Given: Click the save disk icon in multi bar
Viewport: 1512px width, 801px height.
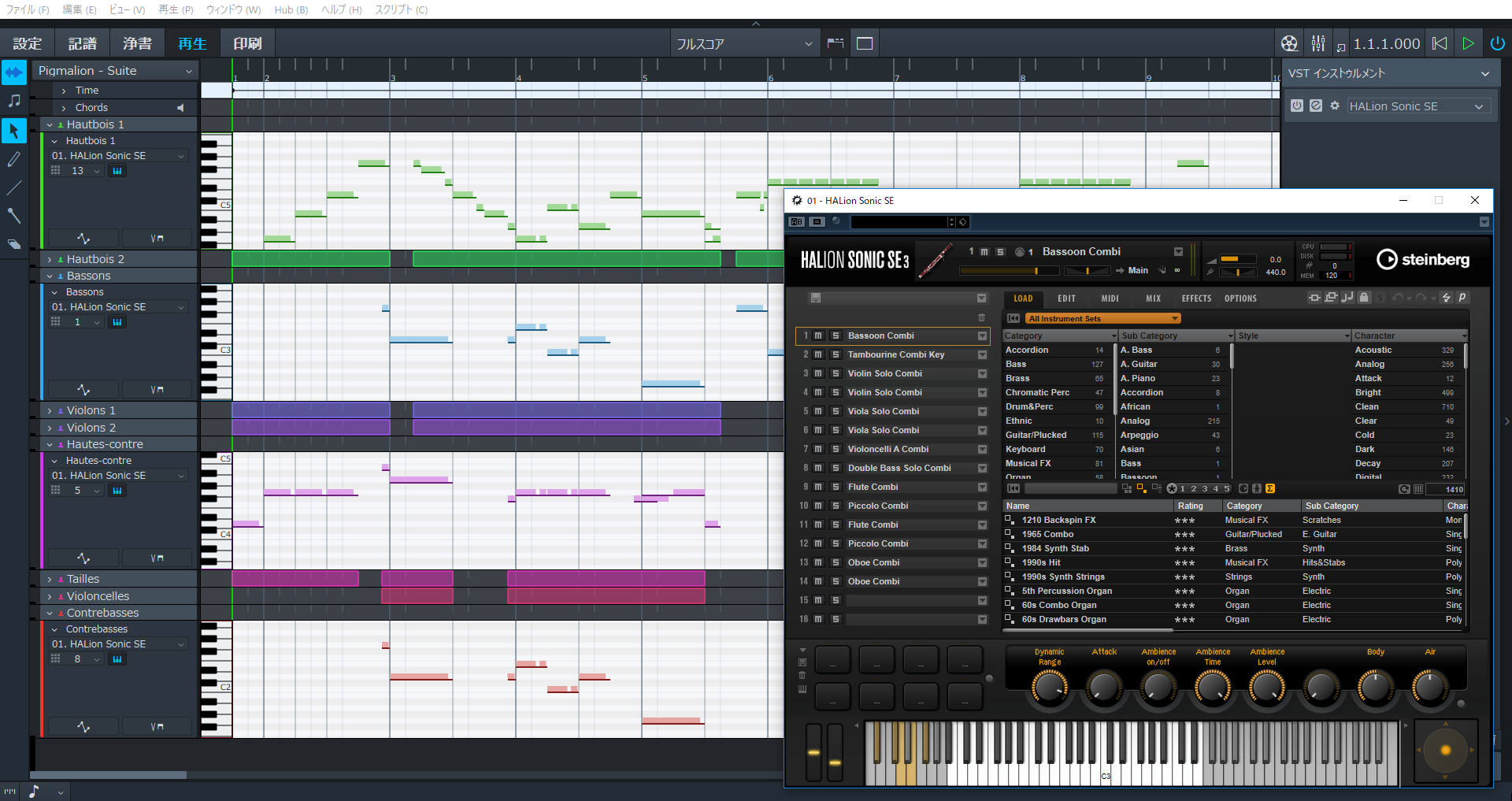Looking at the screenshot, I should [x=816, y=298].
